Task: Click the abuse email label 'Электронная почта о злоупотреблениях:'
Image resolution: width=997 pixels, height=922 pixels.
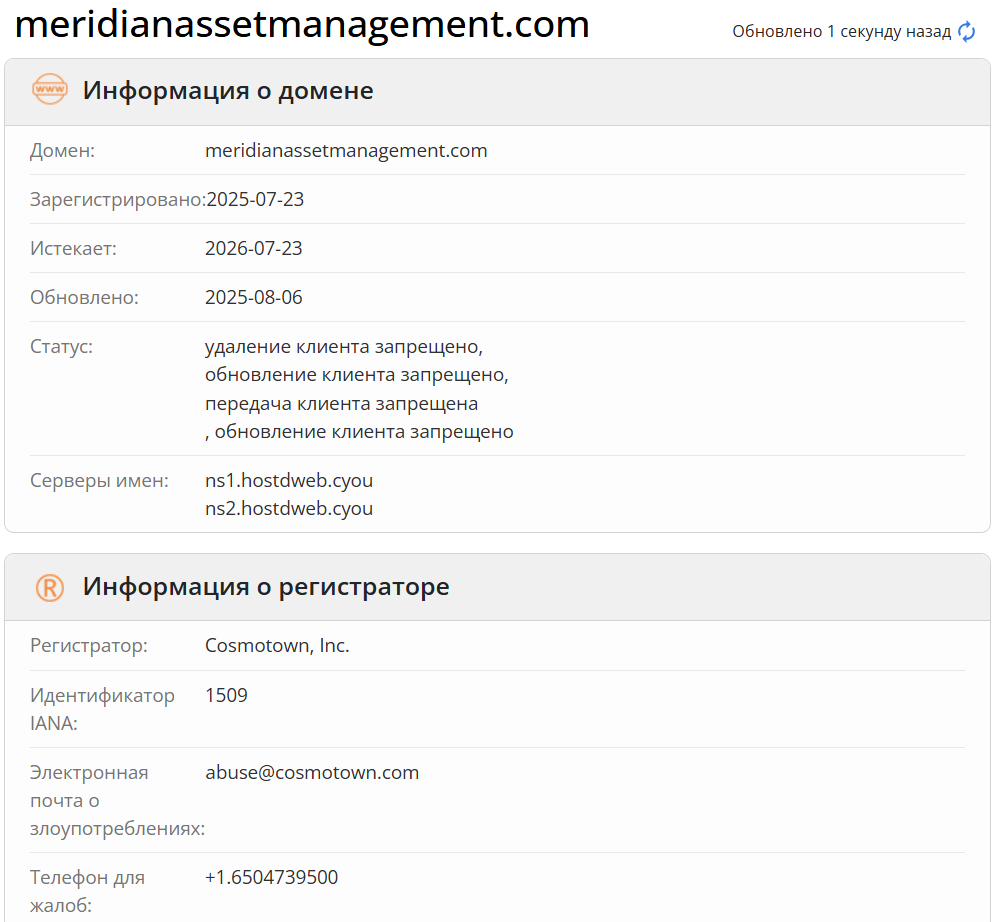Action: pyautogui.click(x=118, y=801)
